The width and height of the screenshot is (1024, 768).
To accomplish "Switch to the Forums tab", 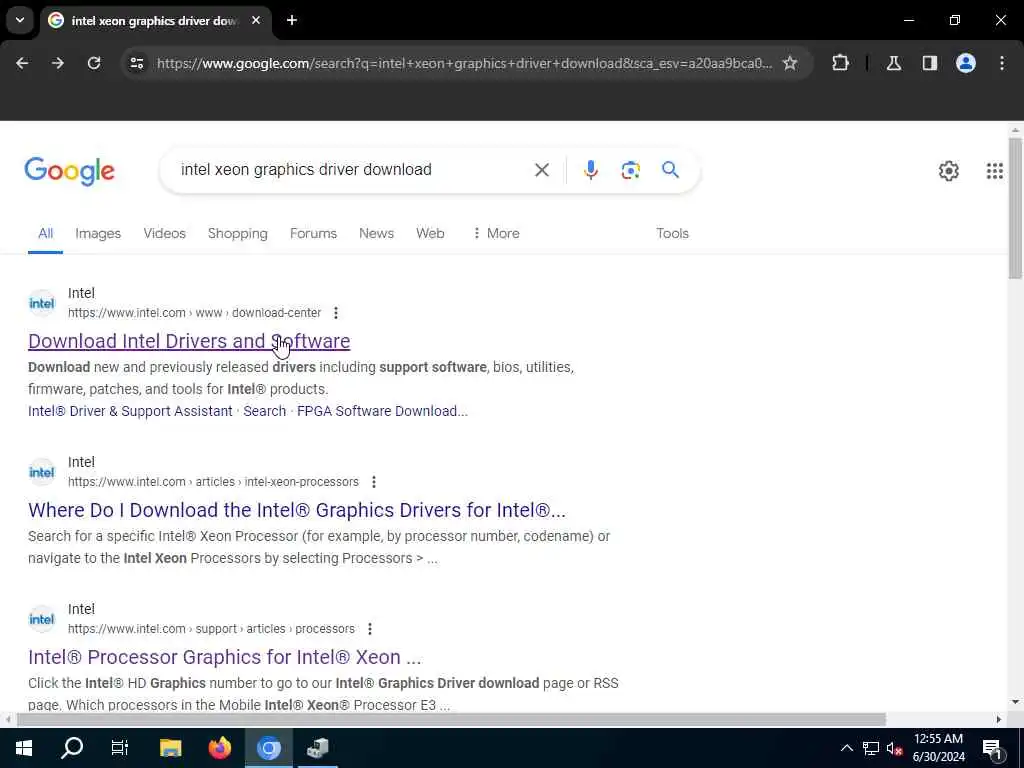I will (313, 233).
